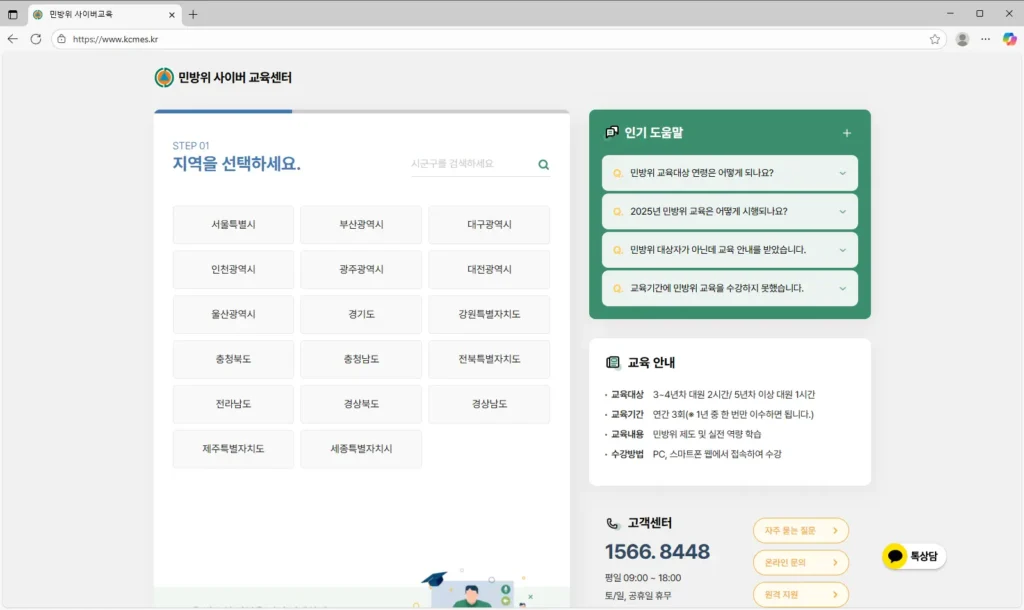Image resolution: width=1024 pixels, height=610 pixels.
Task: Click the search magnifier icon
Action: 543,164
